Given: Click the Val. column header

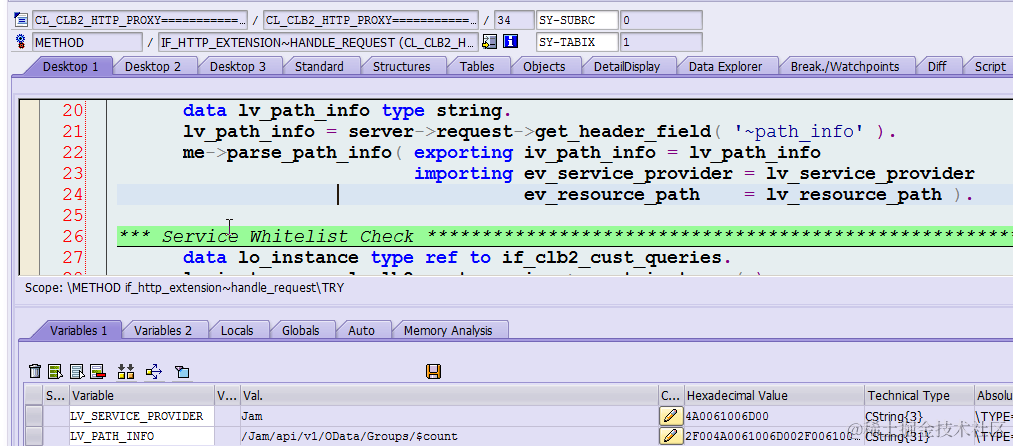Looking at the screenshot, I should coord(449,396).
